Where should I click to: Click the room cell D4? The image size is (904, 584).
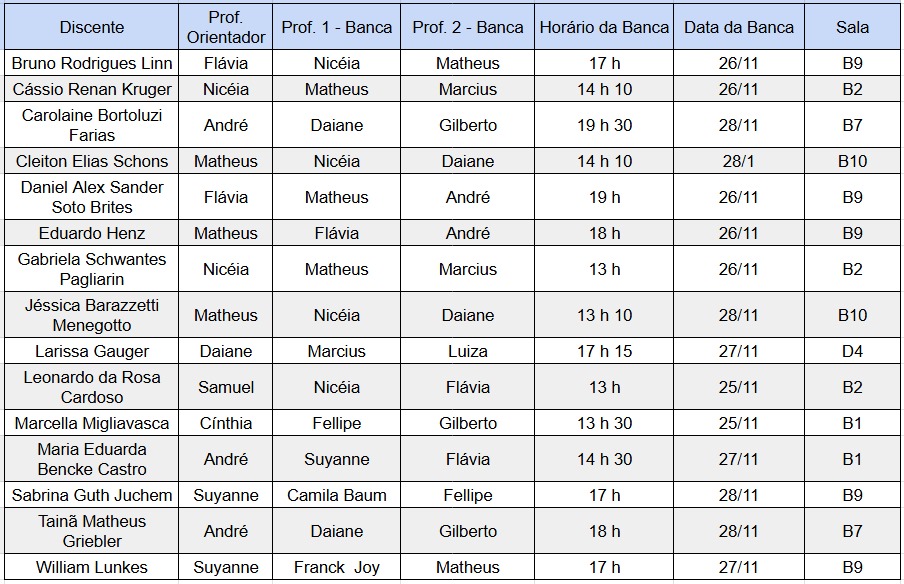tap(852, 351)
